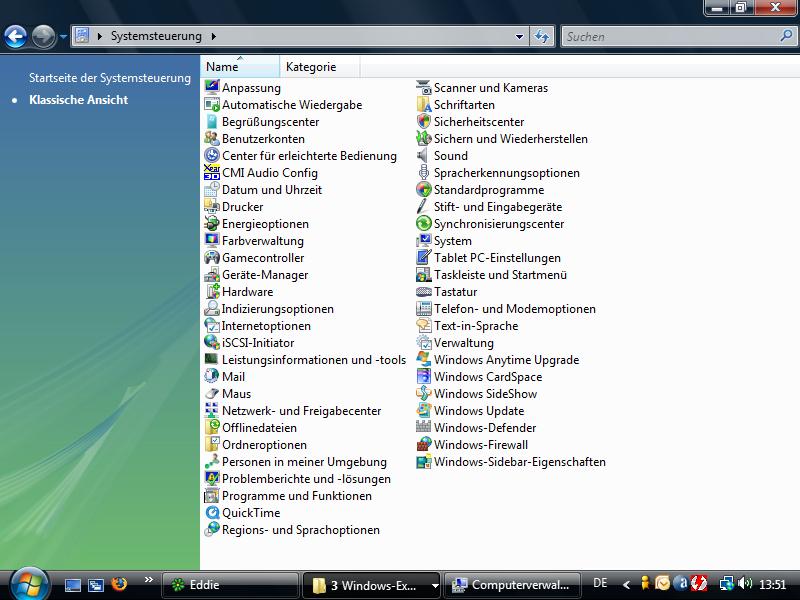Show hidden system tray icons
Screen dimensions: 800x600
point(627,584)
